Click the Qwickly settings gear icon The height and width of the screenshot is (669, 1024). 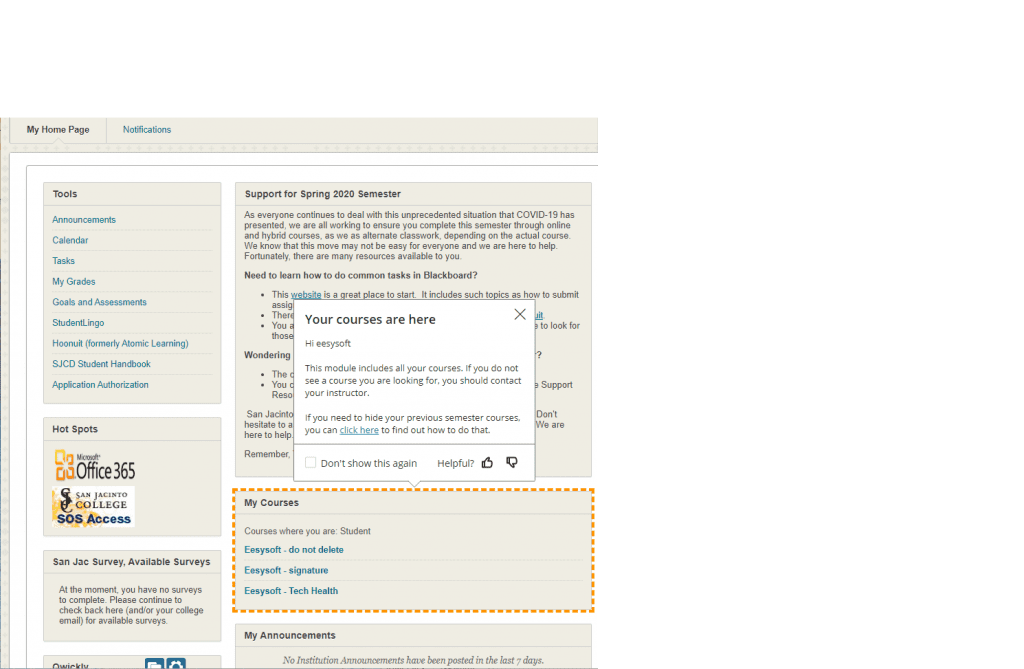175,663
